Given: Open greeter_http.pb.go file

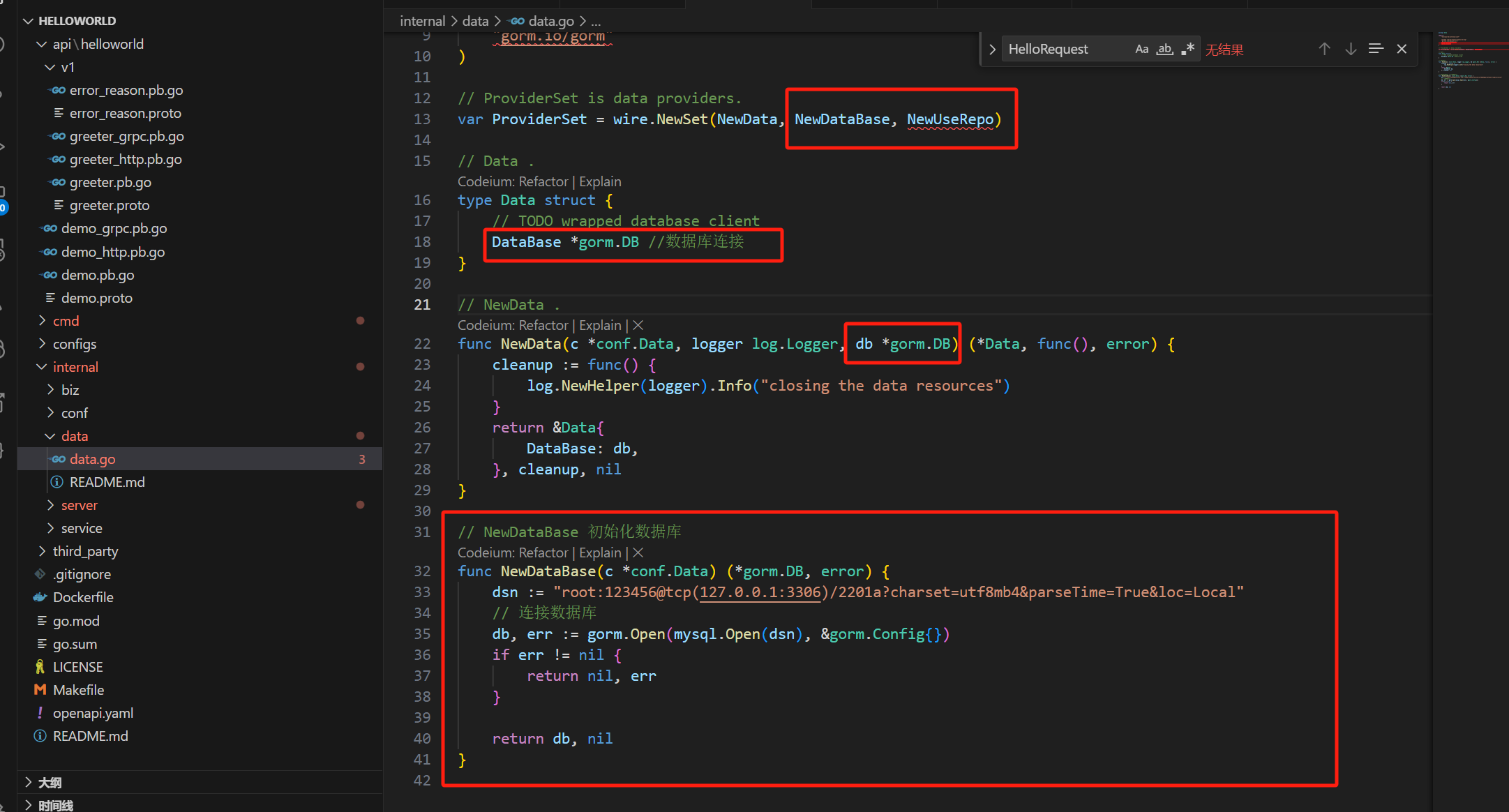Looking at the screenshot, I should click(126, 159).
